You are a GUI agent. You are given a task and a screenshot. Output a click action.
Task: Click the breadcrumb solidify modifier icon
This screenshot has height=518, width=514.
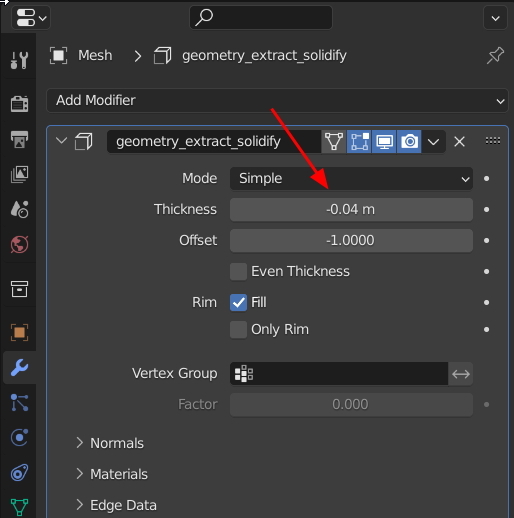click(x=163, y=55)
